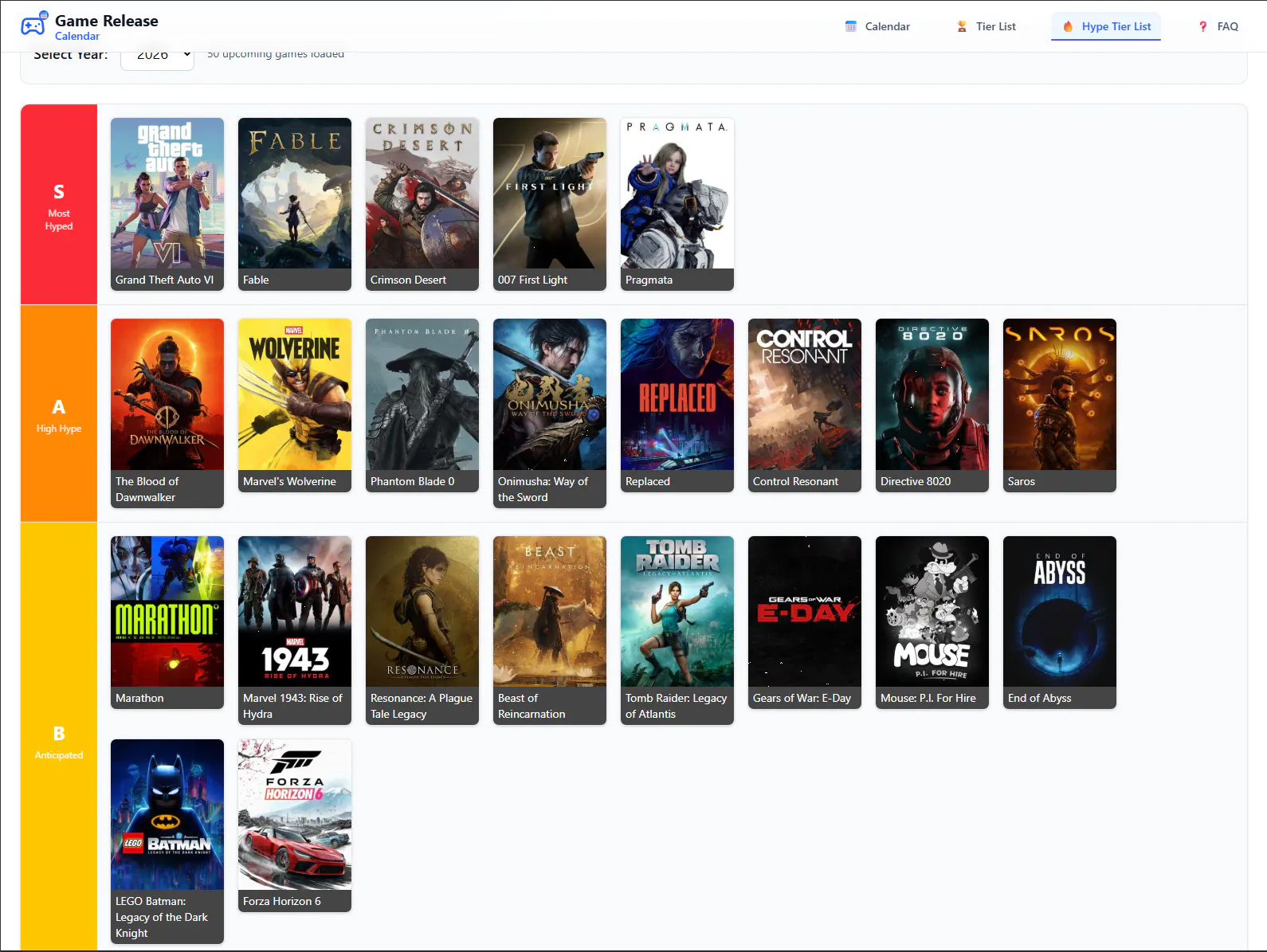1267x952 pixels.
Task: Click the red S tier label
Action: click(59, 205)
